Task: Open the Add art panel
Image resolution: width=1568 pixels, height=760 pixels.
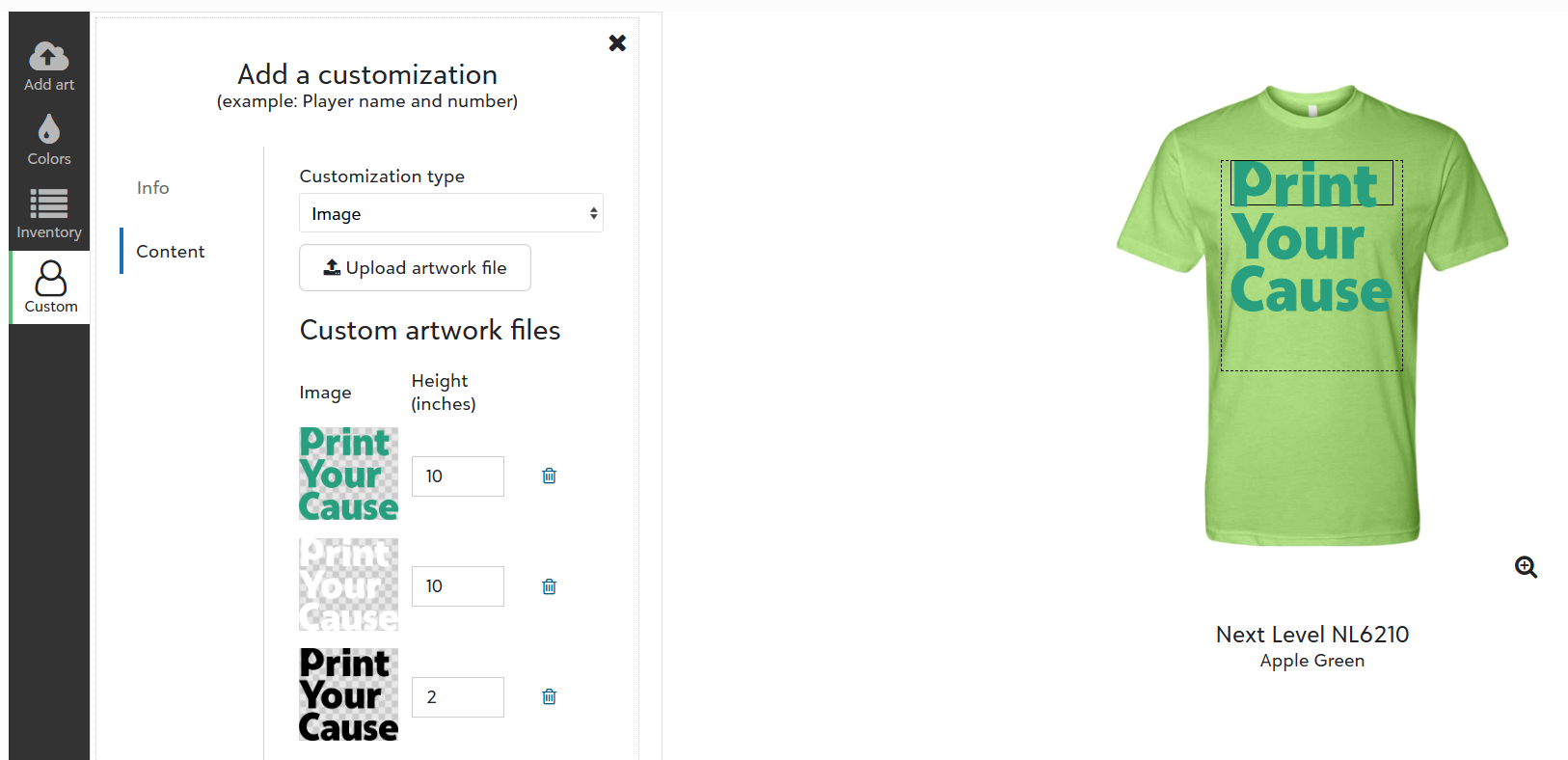Action: pos(49,66)
